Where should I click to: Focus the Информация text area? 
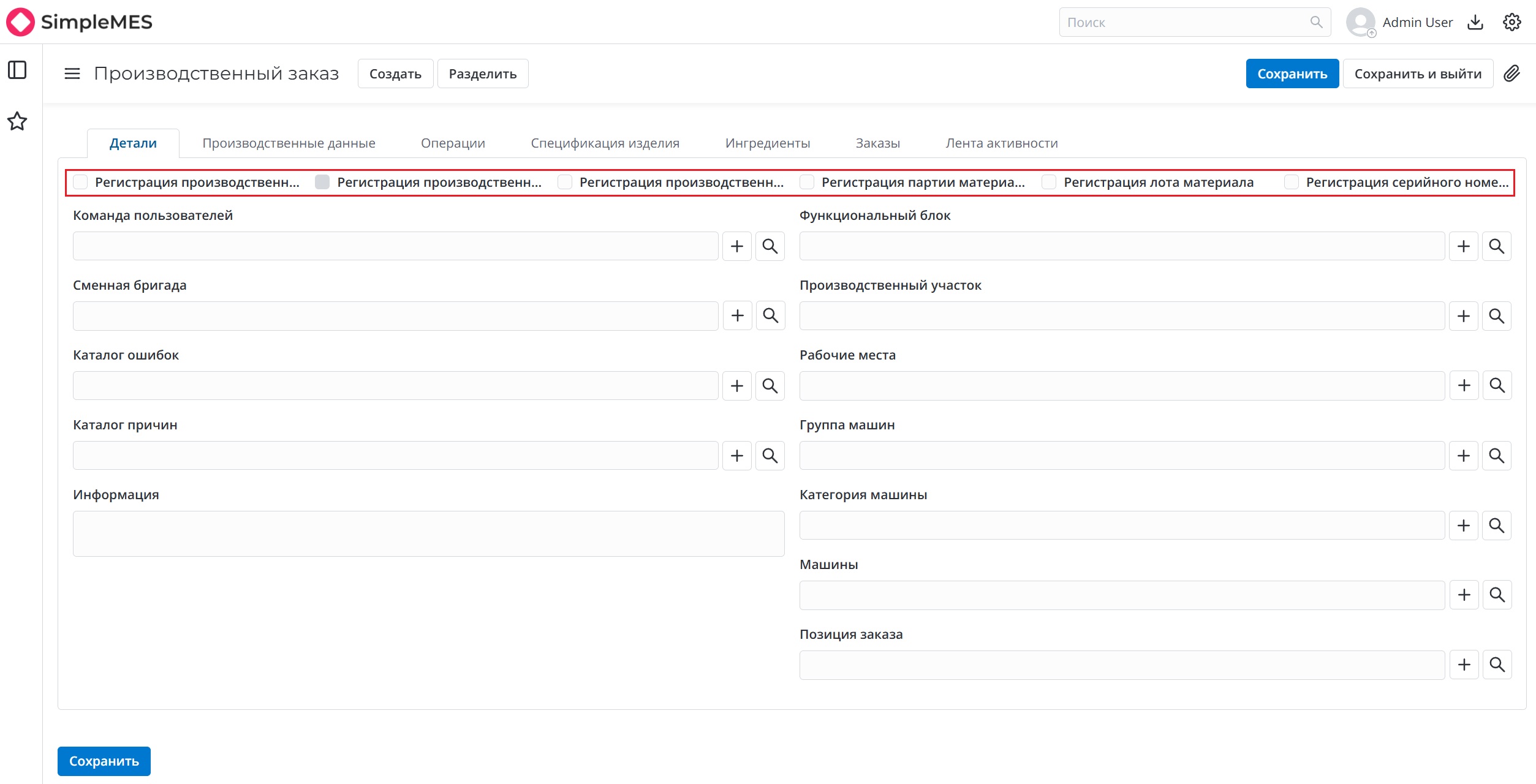[428, 533]
